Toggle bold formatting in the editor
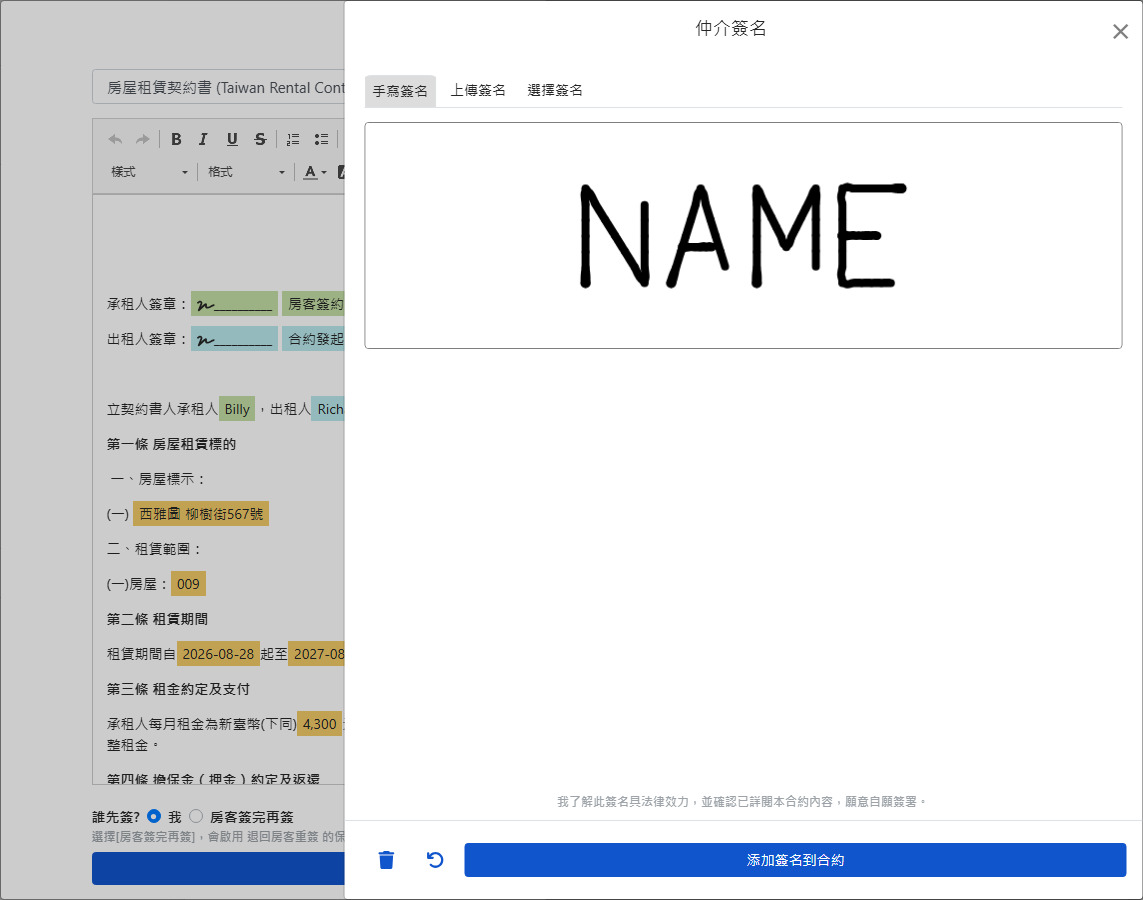This screenshot has width=1143, height=900. point(176,139)
